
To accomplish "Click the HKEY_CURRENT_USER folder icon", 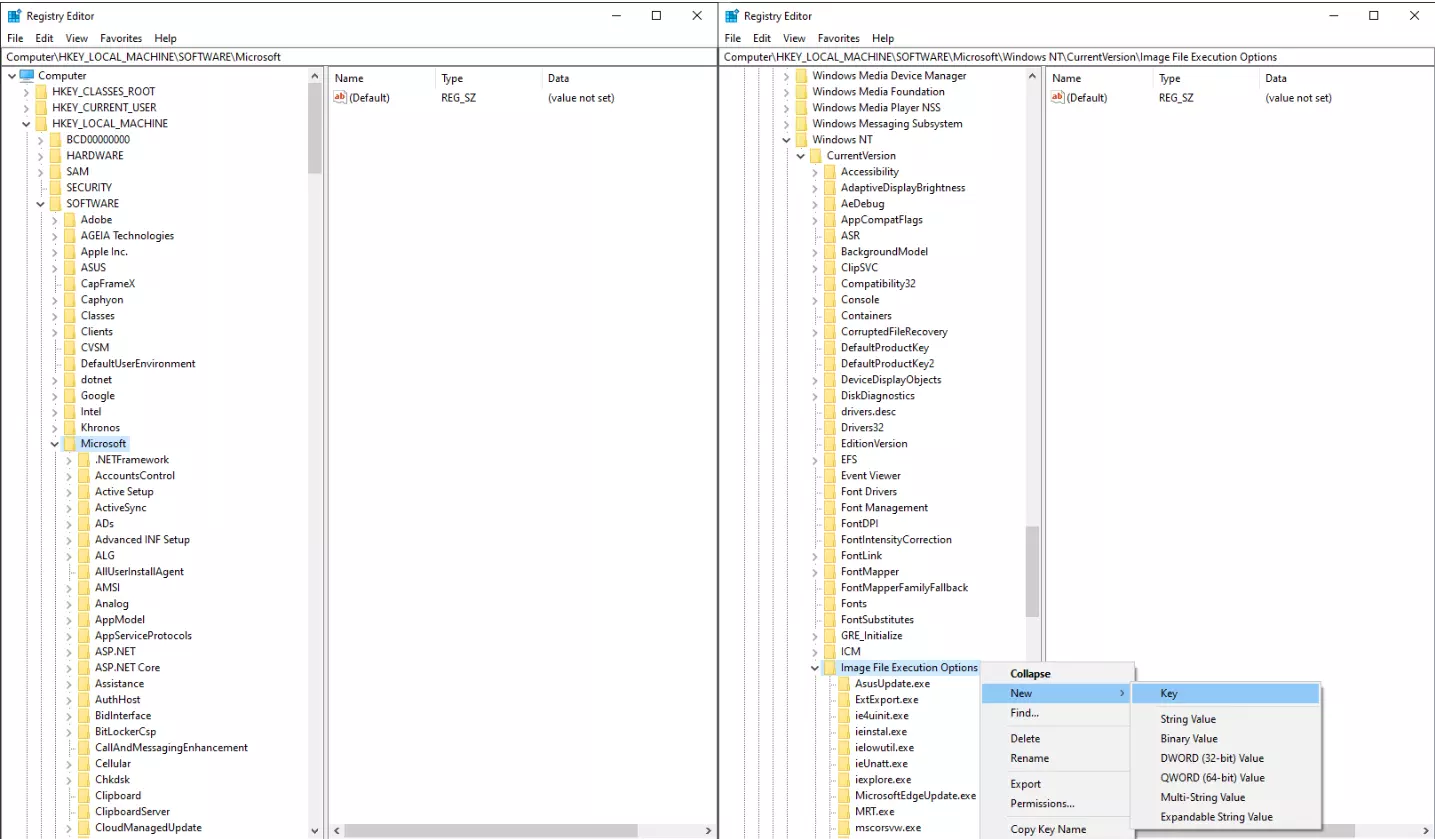I will tap(41, 108).
